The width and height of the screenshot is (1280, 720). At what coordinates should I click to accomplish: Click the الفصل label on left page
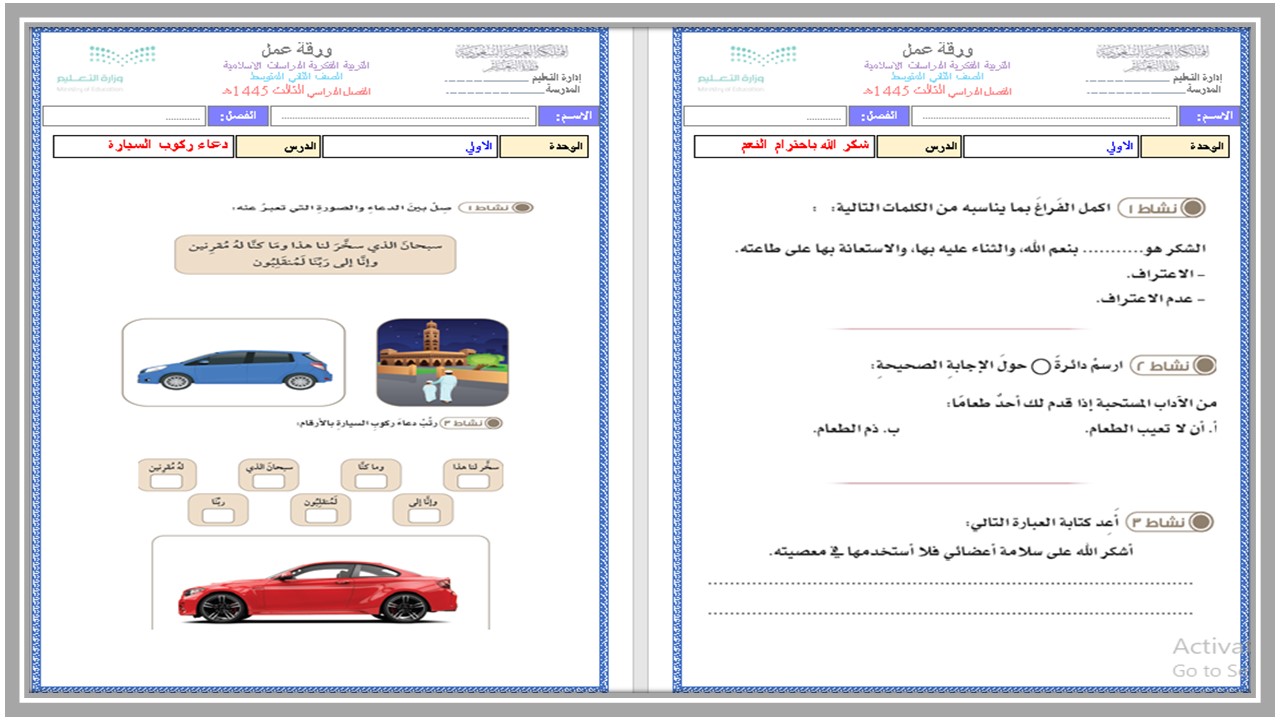238,116
